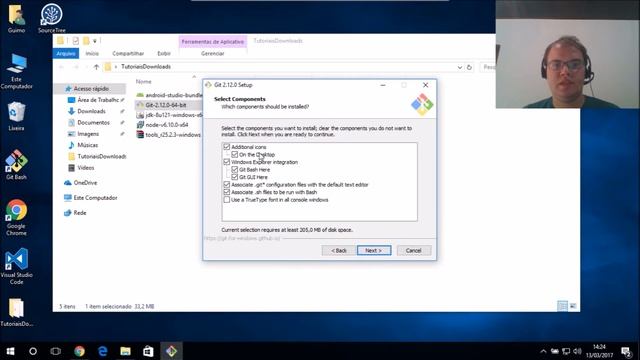Open Chrome from the taskbar
The image size is (640, 360).
point(79,351)
